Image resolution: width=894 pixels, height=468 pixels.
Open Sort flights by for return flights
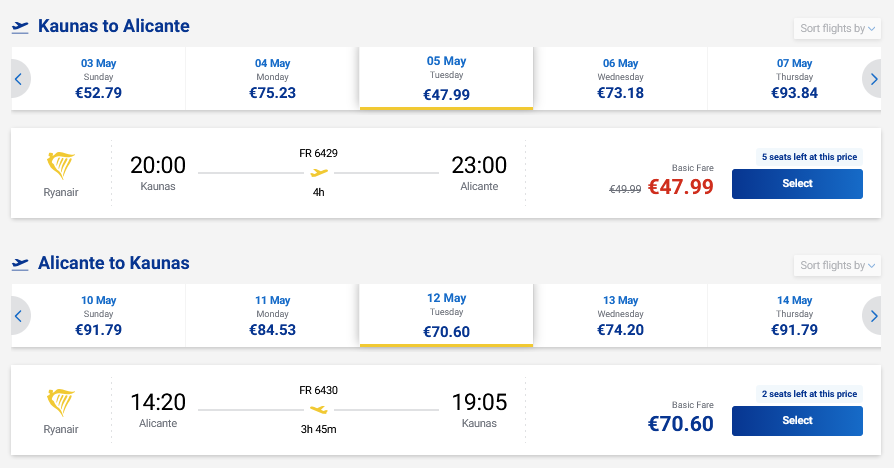point(837,265)
